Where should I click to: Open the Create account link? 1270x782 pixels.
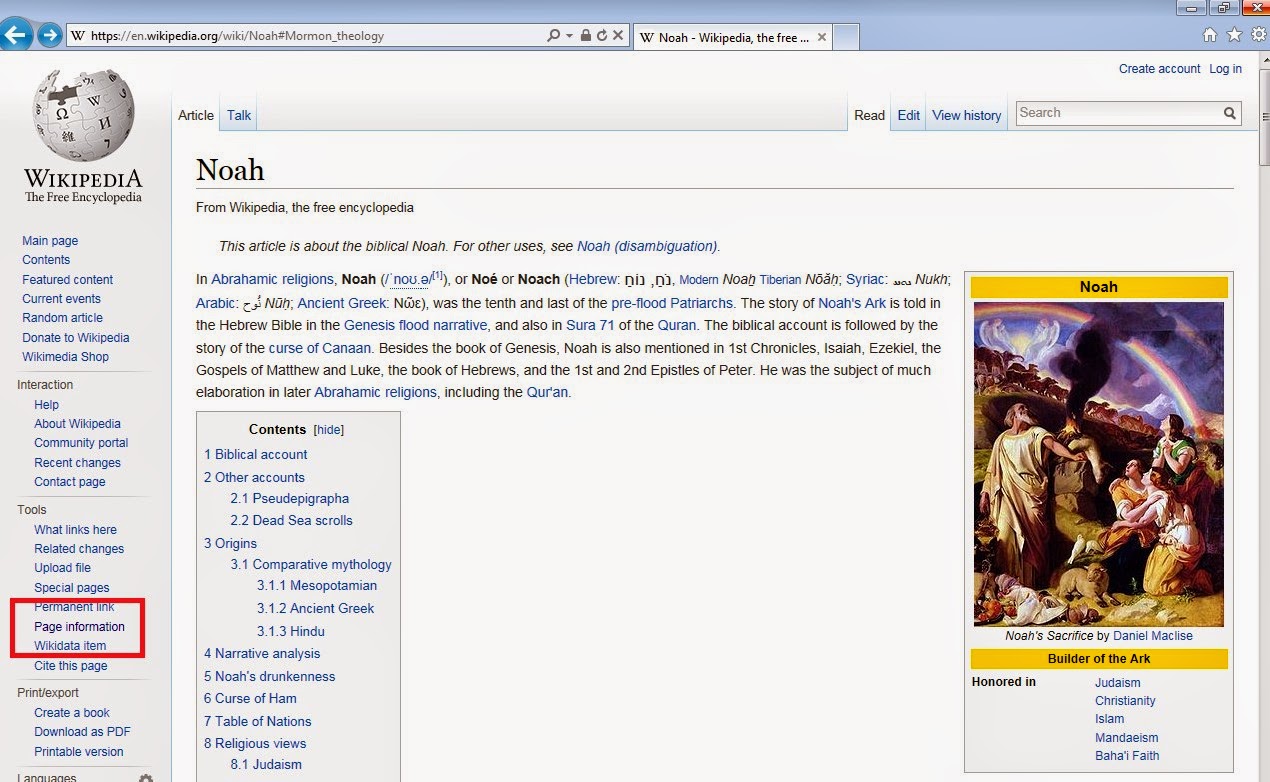(x=1159, y=68)
